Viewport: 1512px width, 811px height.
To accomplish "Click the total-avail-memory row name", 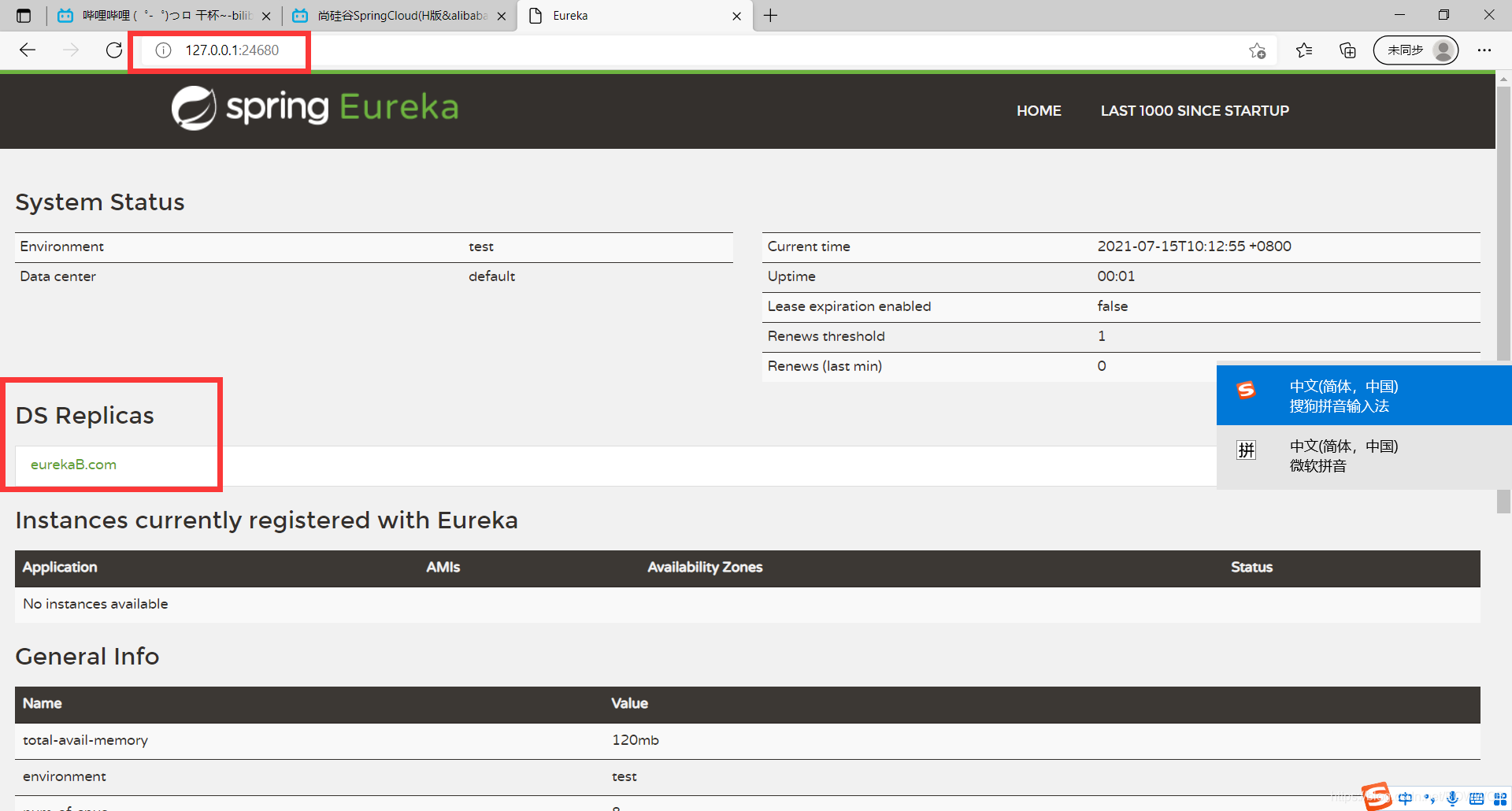I will (85, 740).
